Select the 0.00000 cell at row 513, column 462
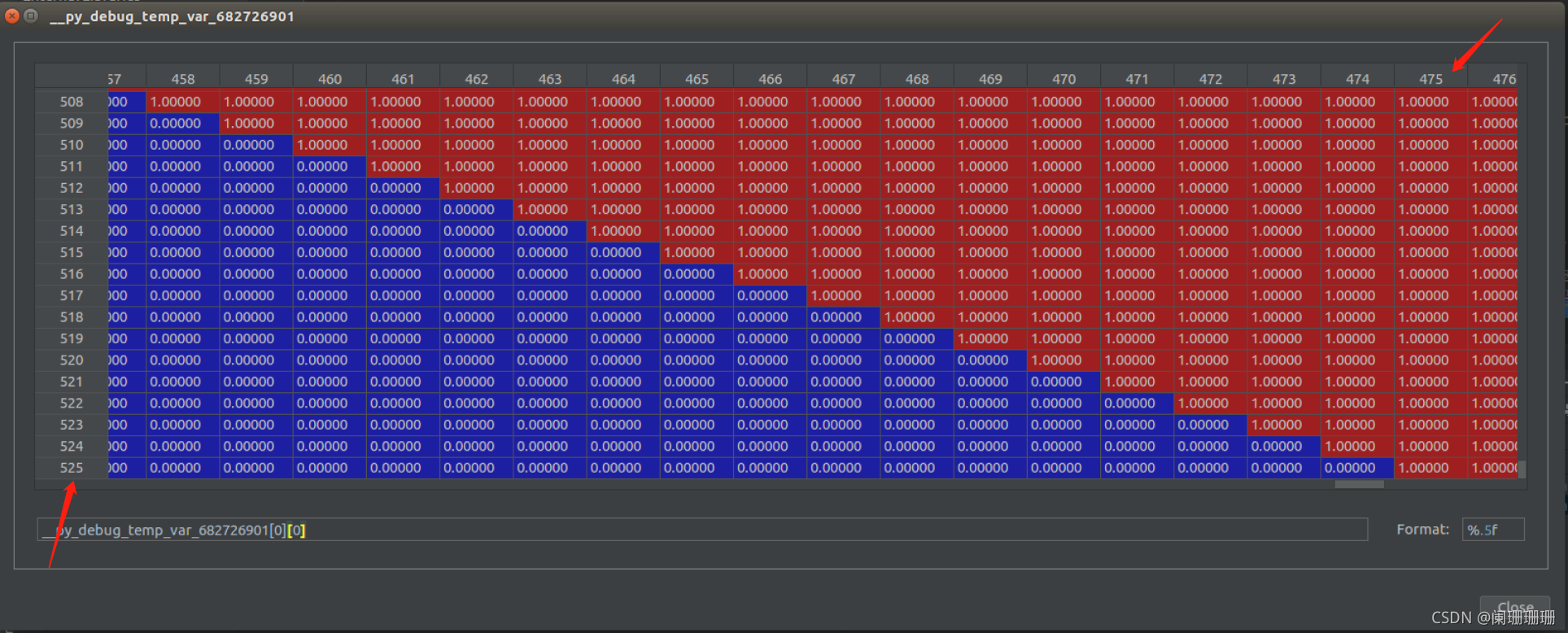This screenshot has height=633, width=1568. pos(477,209)
